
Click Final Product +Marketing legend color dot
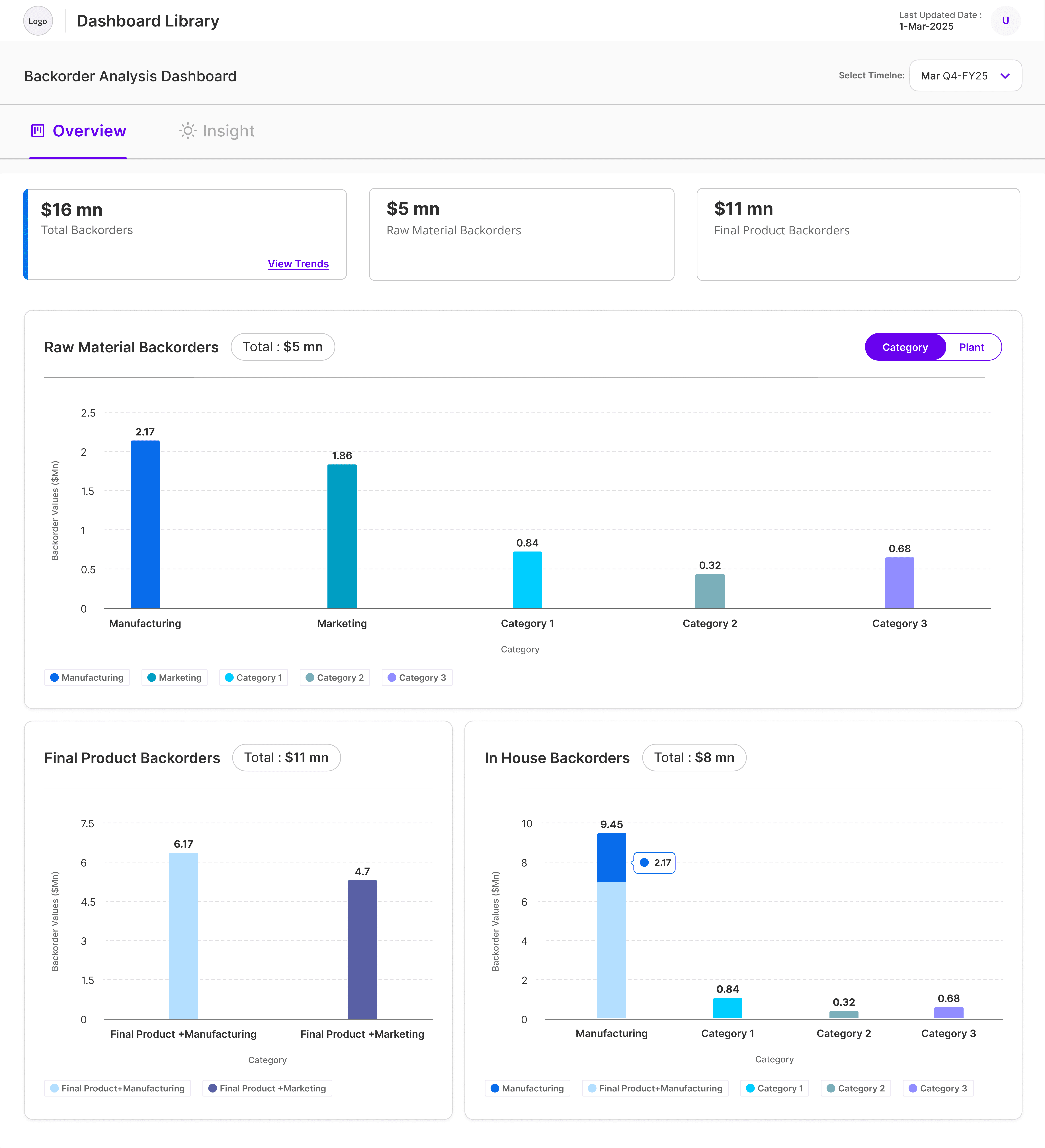click(x=212, y=1088)
